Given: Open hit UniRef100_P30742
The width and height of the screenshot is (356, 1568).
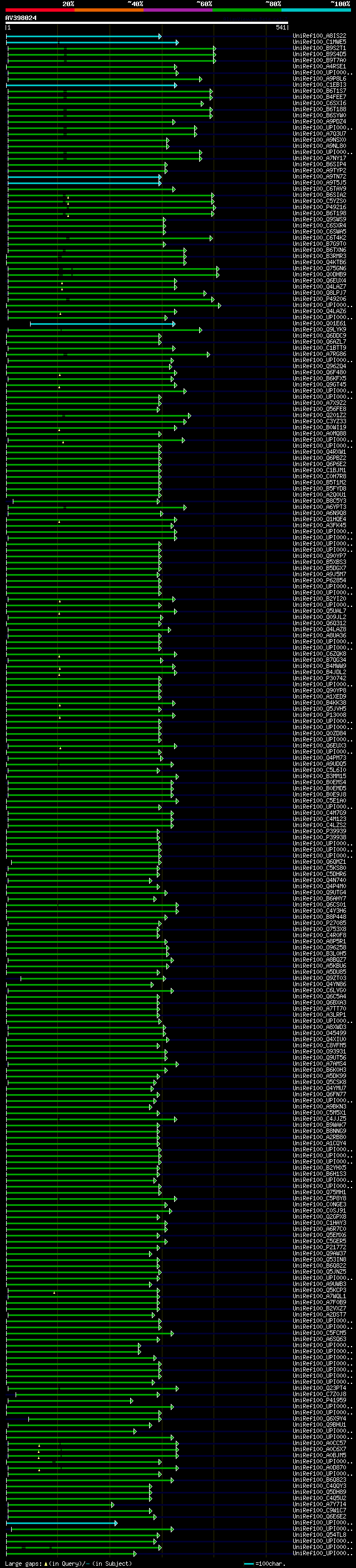Looking at the screenshot, I should 319,678.
